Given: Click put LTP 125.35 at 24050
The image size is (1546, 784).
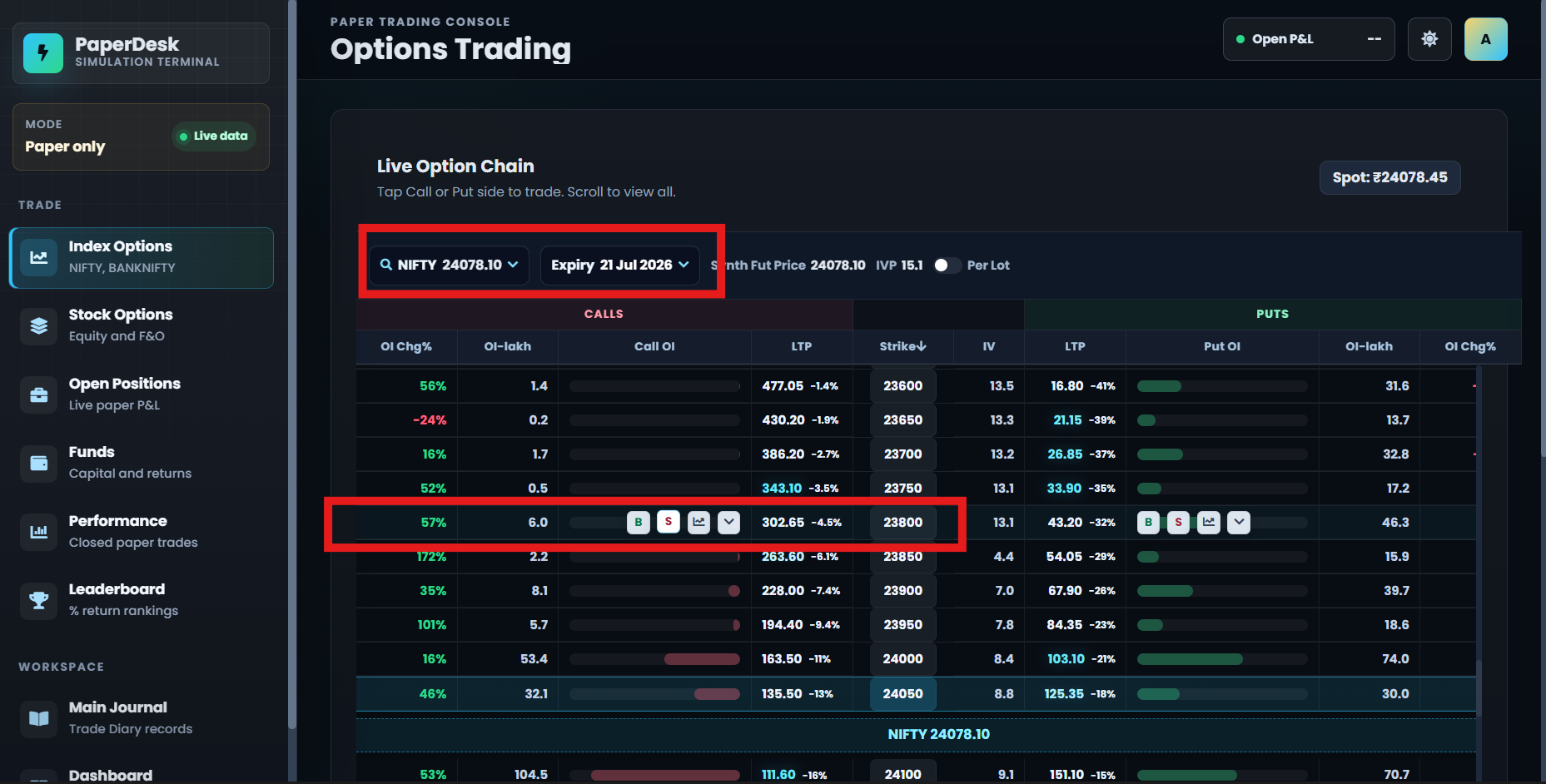Looking at the screenshot, I should (1064, 694).
